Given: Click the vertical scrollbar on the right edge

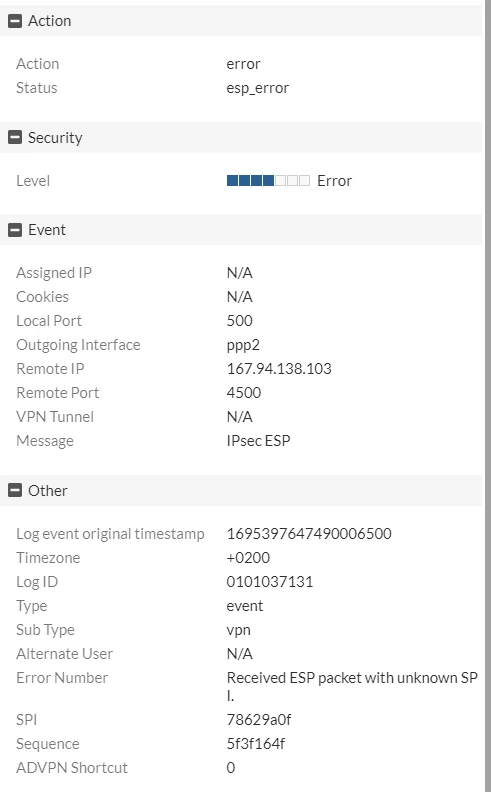Looking at the screenshot, I should 487,396.
